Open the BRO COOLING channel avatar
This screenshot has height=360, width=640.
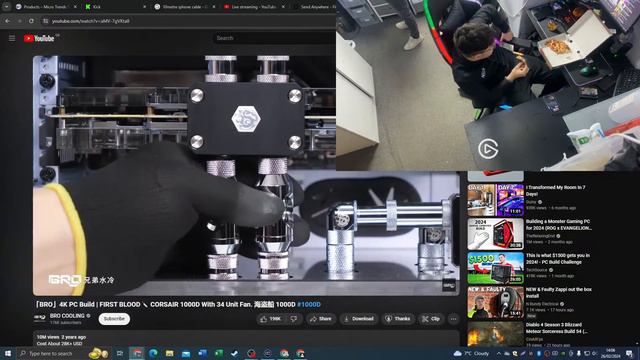coord(40,318)
